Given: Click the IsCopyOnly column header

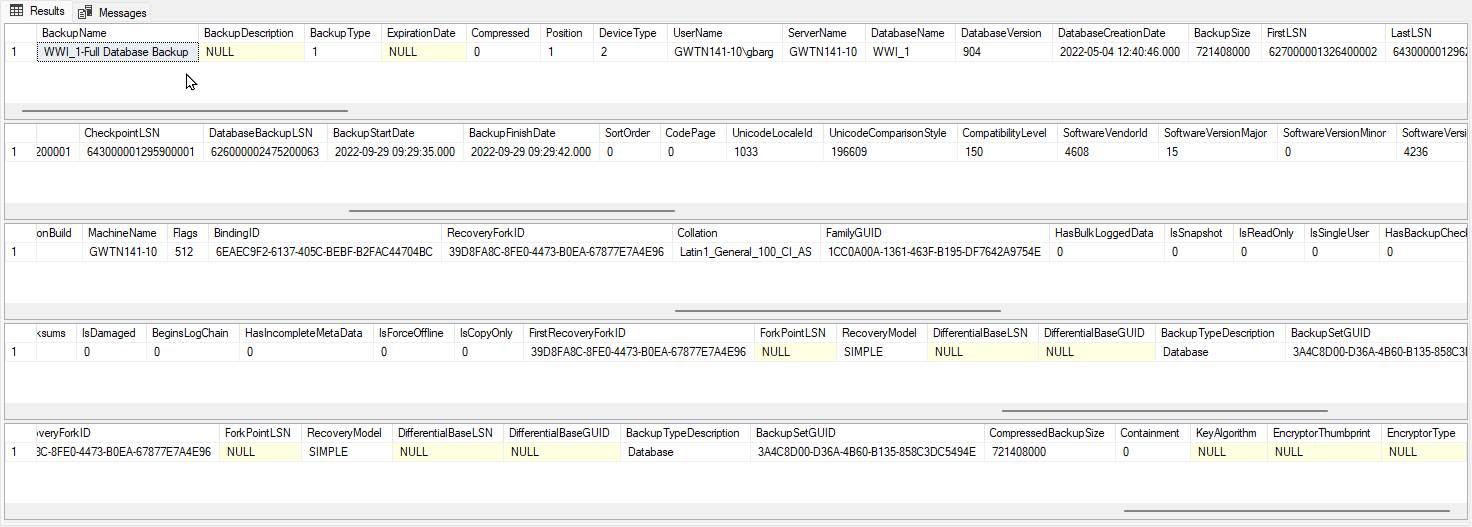Looking at the screenshot, I should [486, 333].
